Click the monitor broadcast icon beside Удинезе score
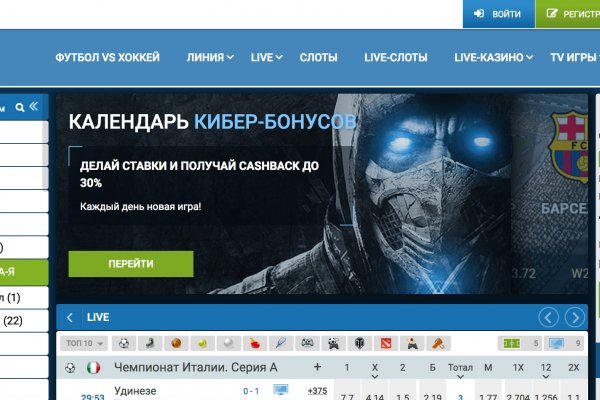Screen dimensions: 600x400 tap(280, 390)
